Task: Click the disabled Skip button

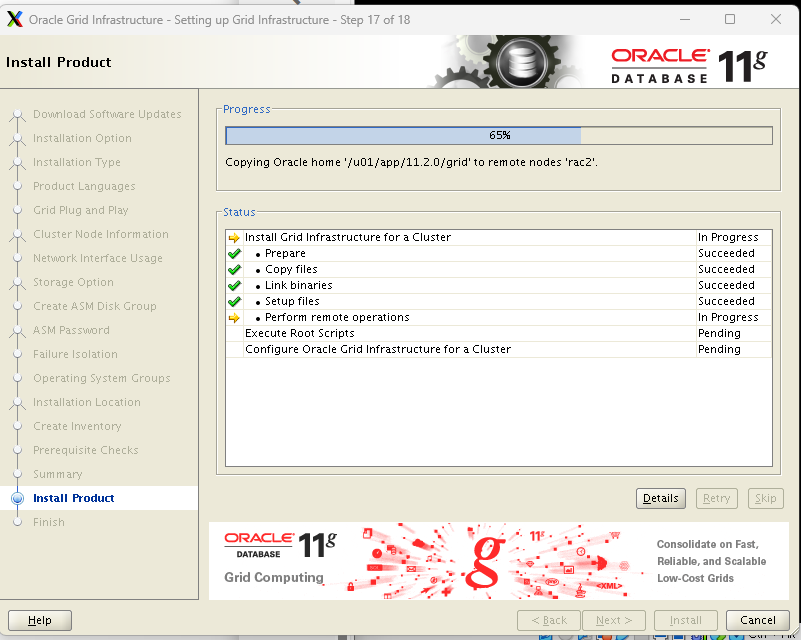Action: [x=765, y=498]
